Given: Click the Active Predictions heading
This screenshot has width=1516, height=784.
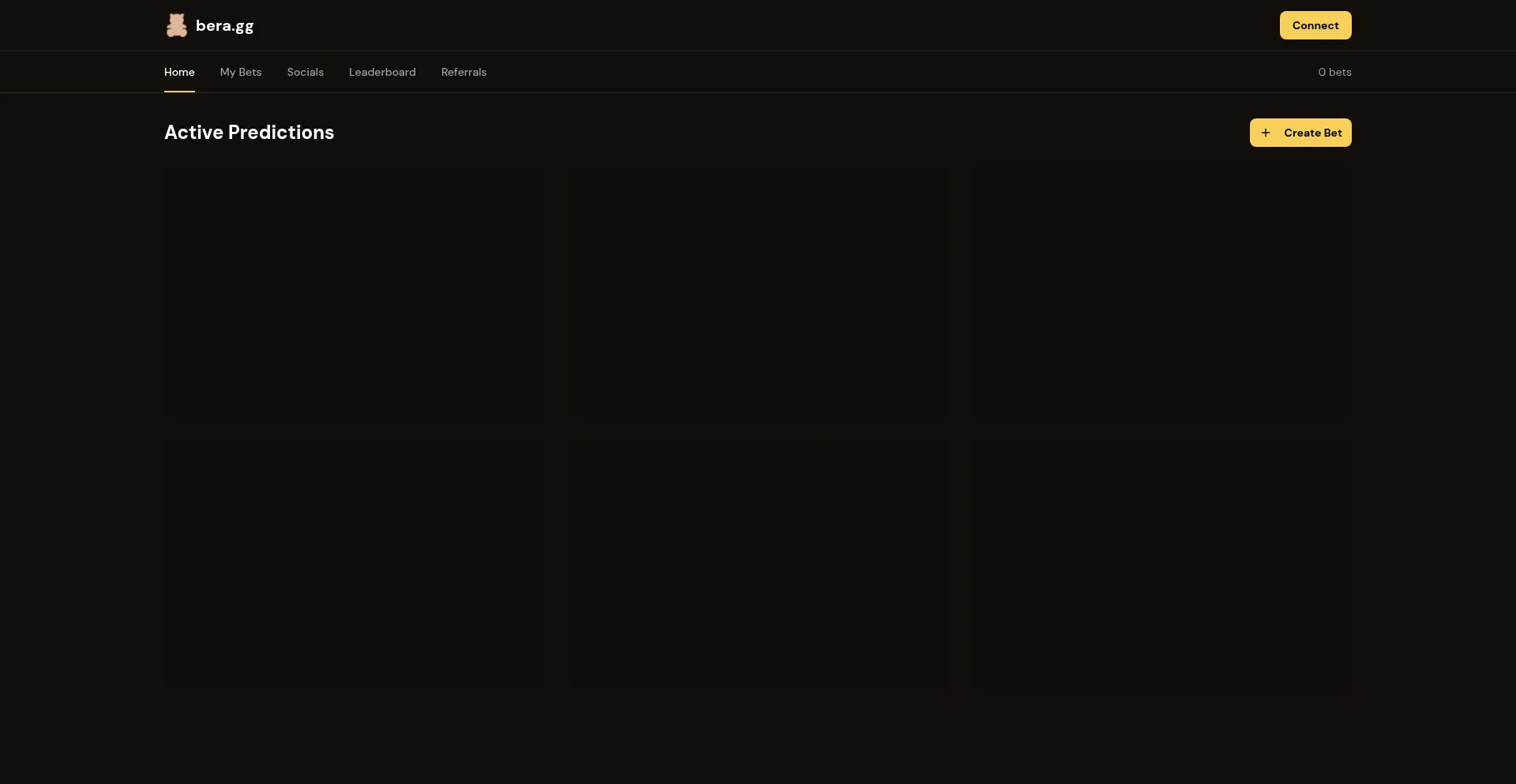Looking at the screenshot, I should click(249, 133).
